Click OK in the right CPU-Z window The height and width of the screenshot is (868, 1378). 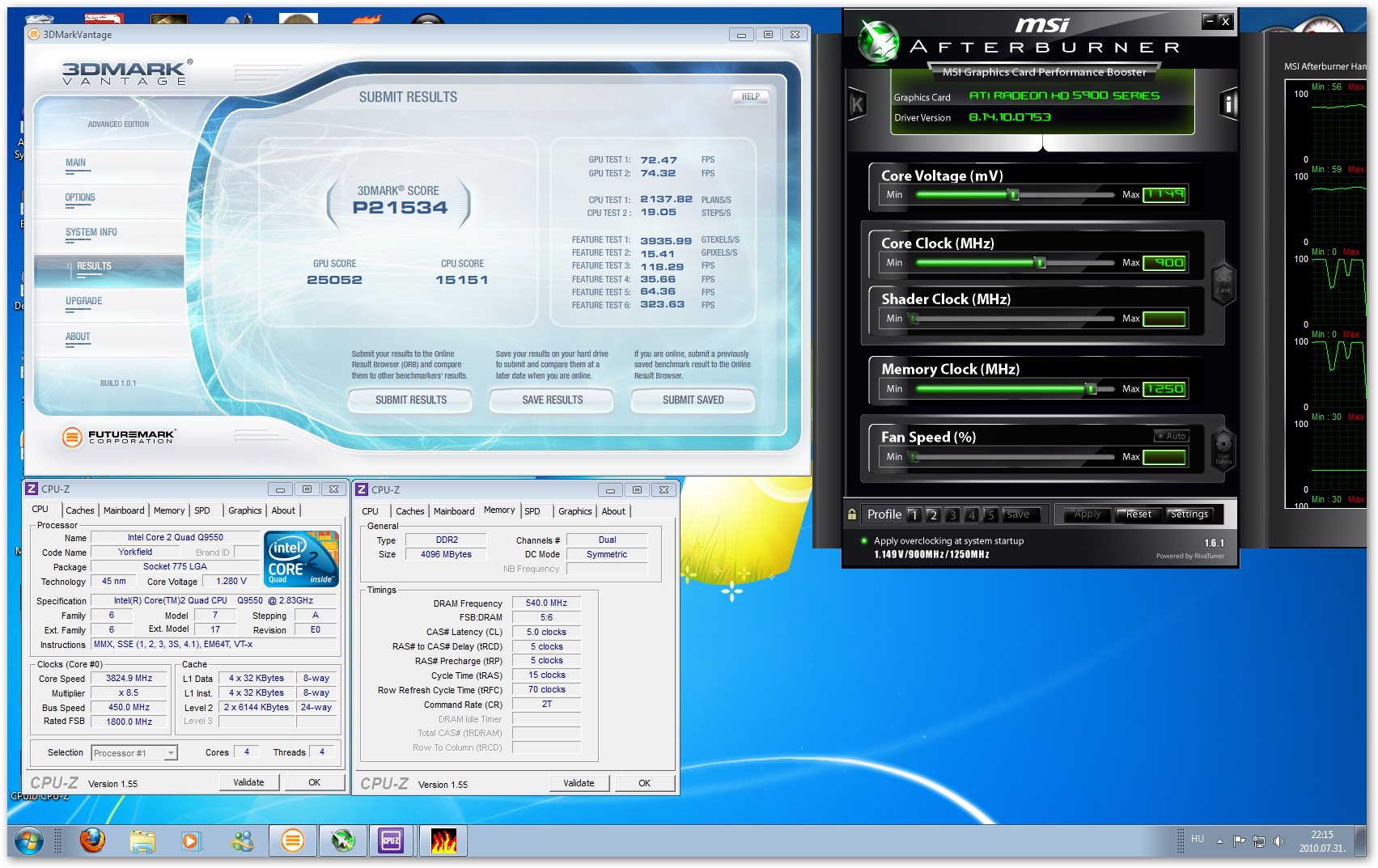coord(644,783)
